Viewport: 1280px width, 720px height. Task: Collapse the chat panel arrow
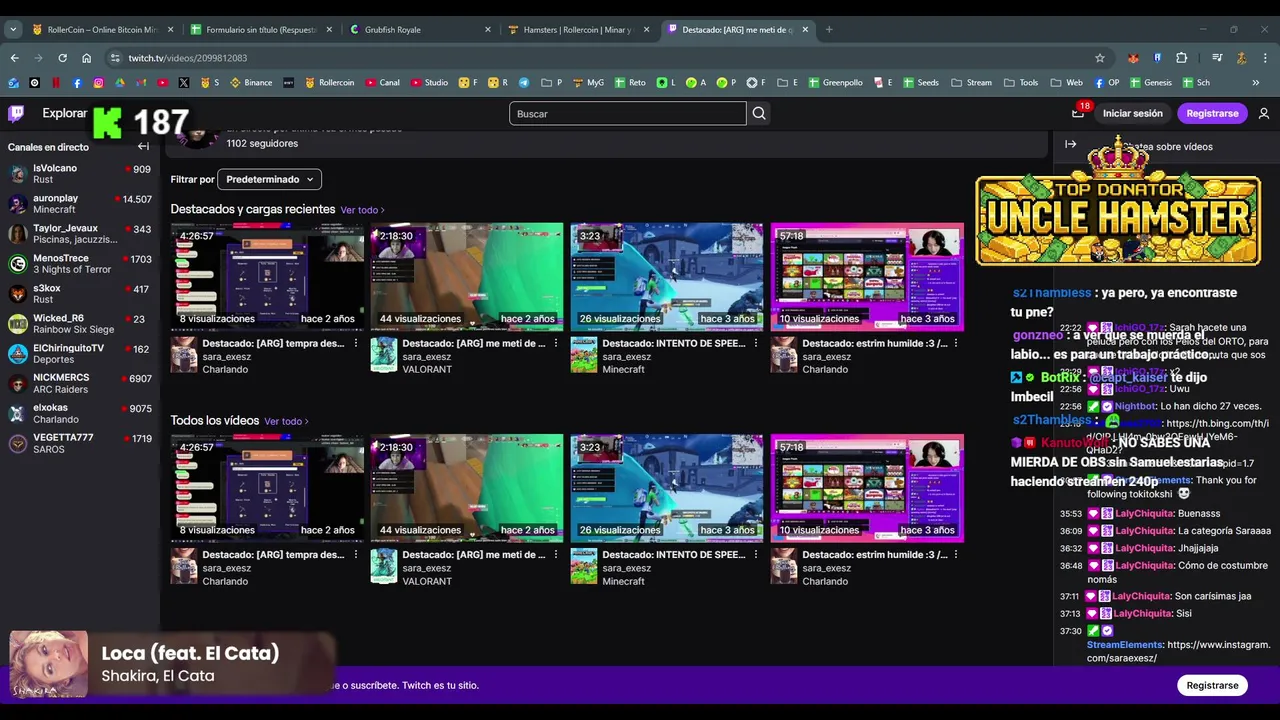(x=1070, y=144)
